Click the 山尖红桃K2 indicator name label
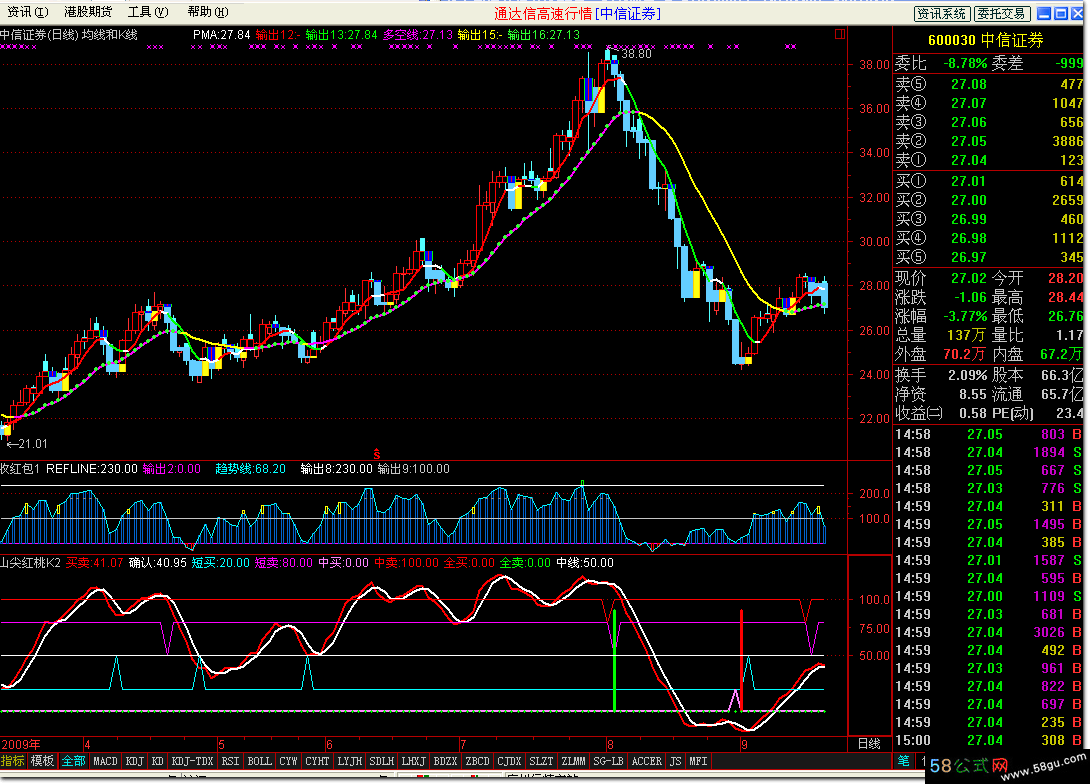Viewport: 1090px width, 784px height. click(31, 562)
